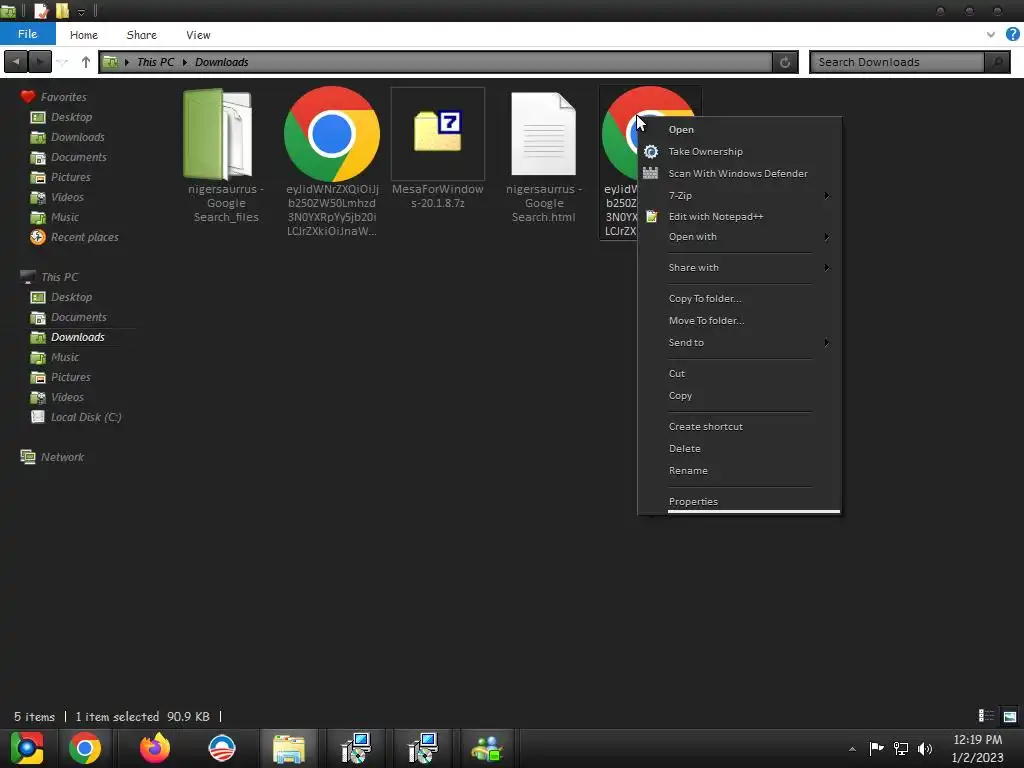Launch Firefox from the taskbar
The width and height of the screenshot is (1024, 768).
[x=155, y=748]
